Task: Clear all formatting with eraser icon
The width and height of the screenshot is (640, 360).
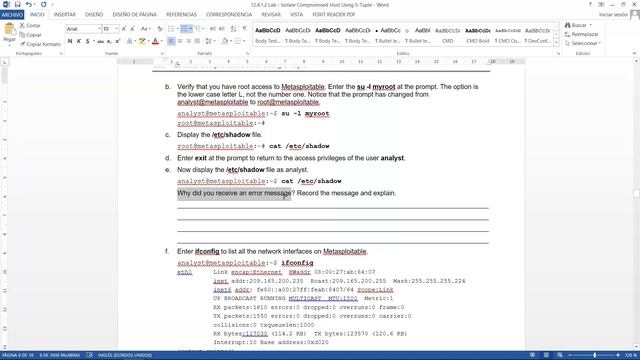Action: coord(160,29)
